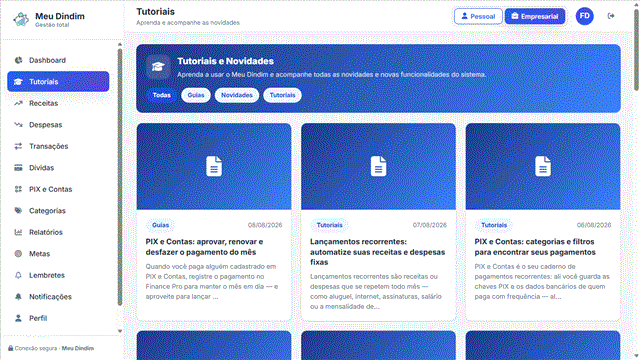Click the logout icon in the header
The image size is (640, 360).
point(611,16)
